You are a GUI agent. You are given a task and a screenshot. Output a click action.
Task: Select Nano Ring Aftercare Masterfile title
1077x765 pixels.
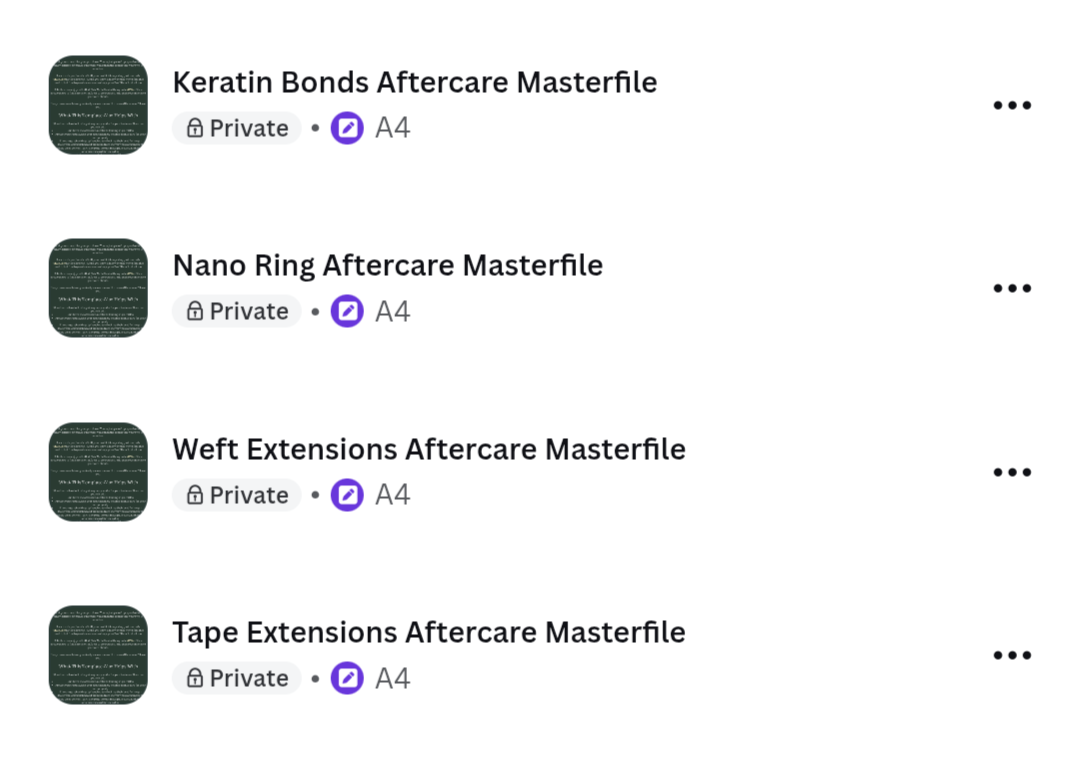388,266
